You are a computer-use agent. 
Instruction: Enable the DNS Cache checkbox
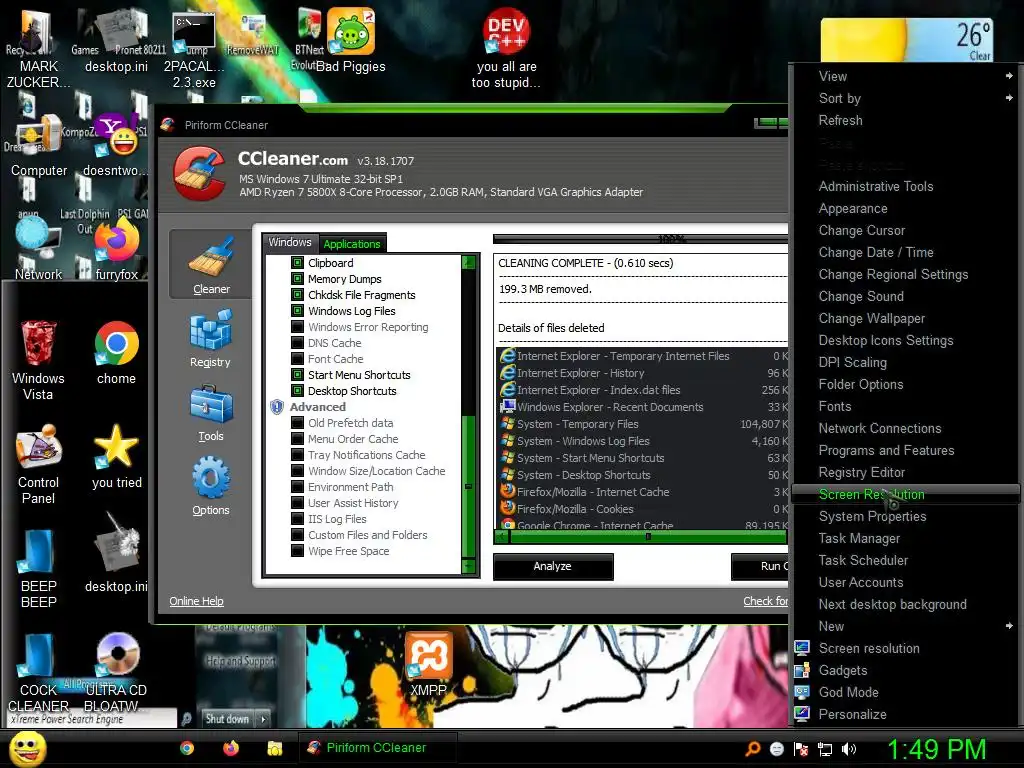(297, 343)
